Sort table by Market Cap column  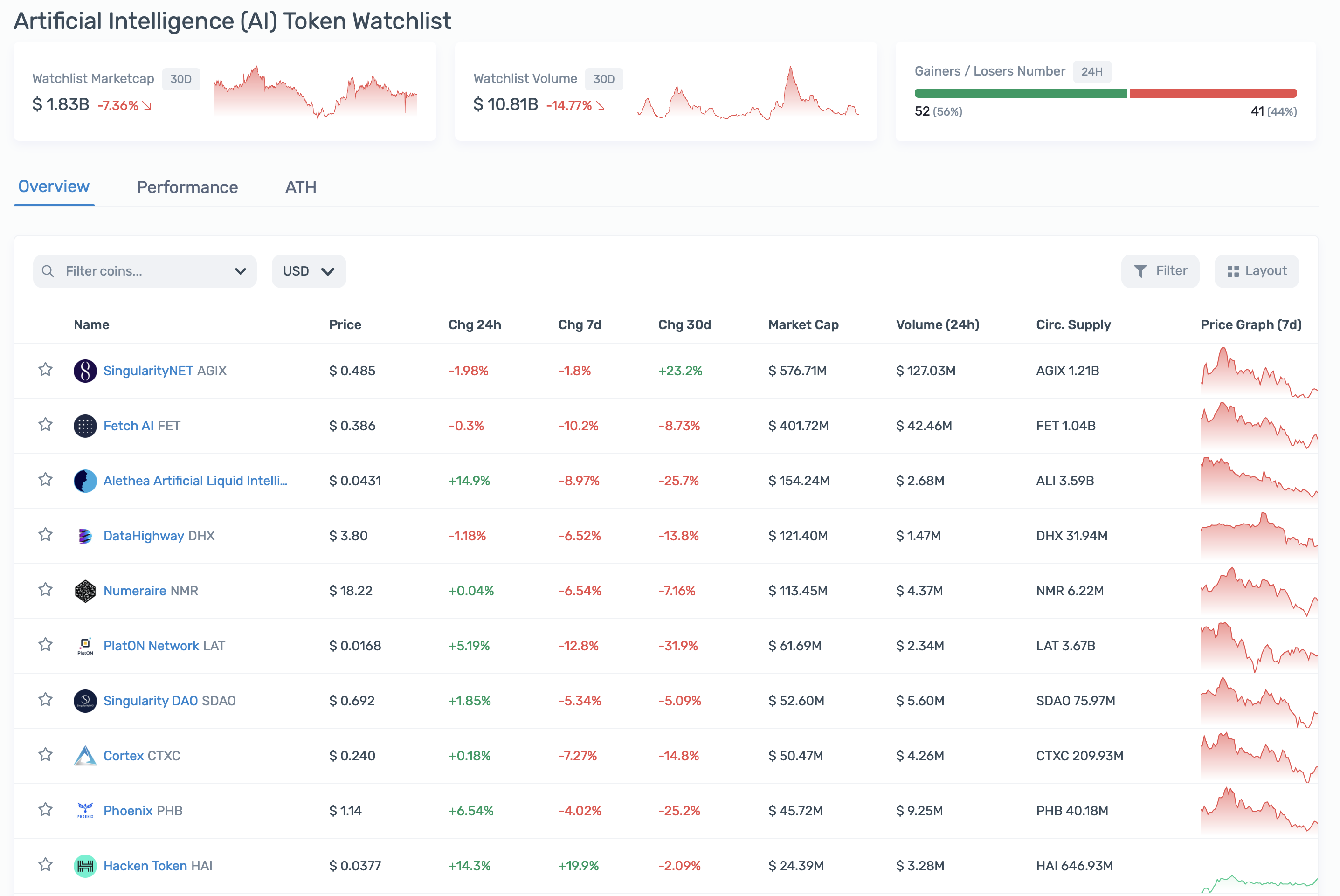[803, 324]
